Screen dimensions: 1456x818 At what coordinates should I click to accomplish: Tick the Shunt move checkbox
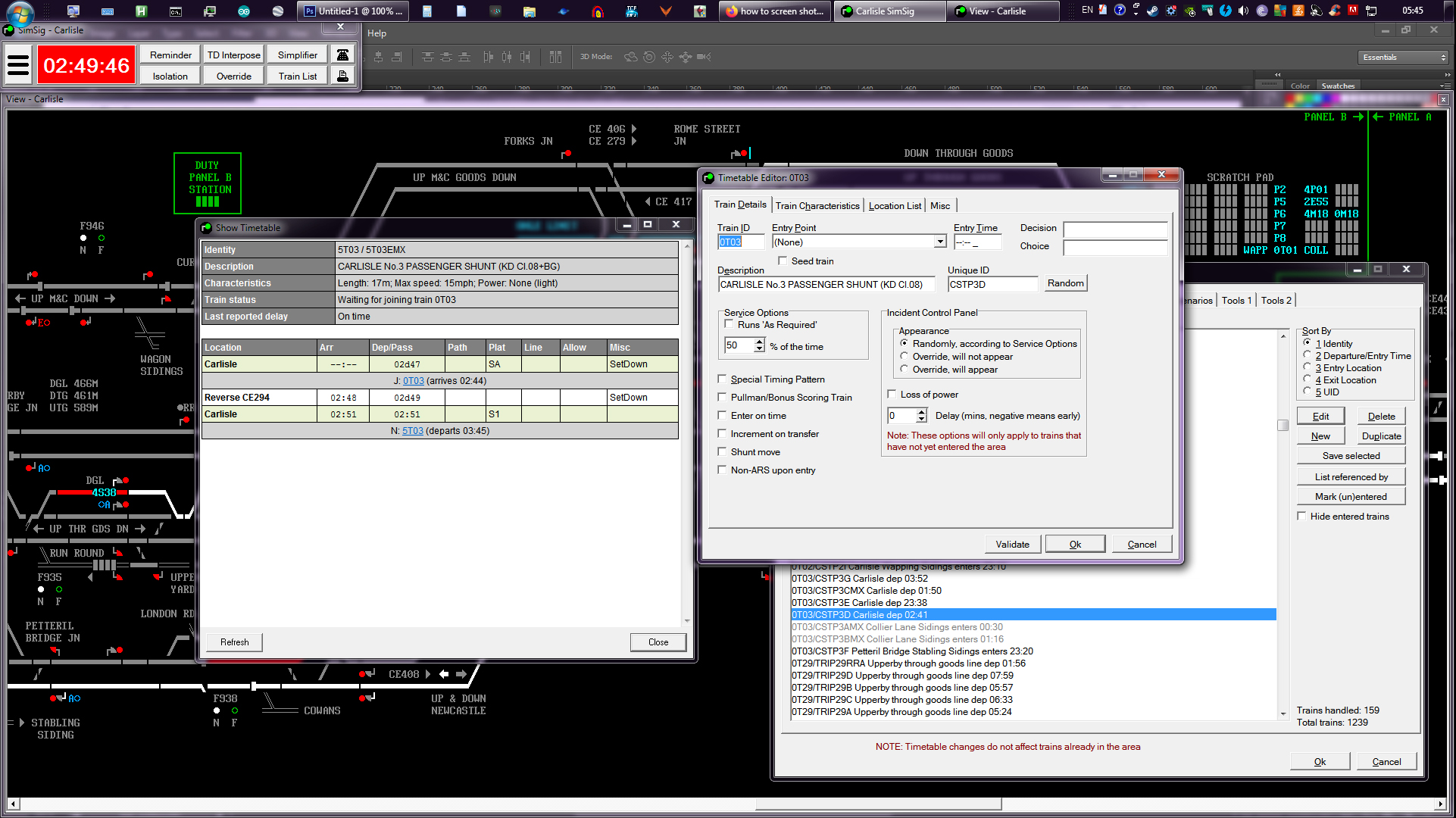click(722, 451)
